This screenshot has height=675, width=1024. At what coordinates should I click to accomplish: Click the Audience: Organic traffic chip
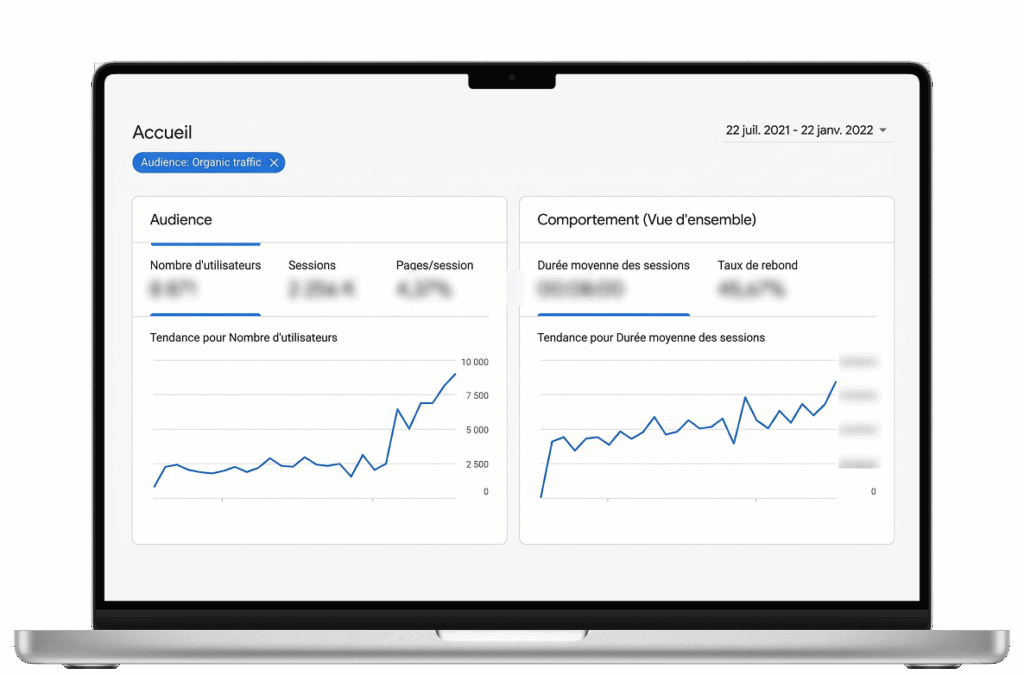pos(200,162)
